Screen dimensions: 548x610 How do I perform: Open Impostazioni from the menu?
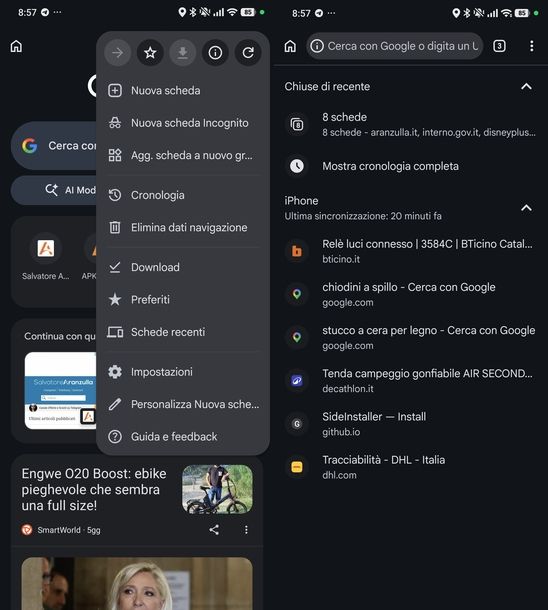click(183, 372)
